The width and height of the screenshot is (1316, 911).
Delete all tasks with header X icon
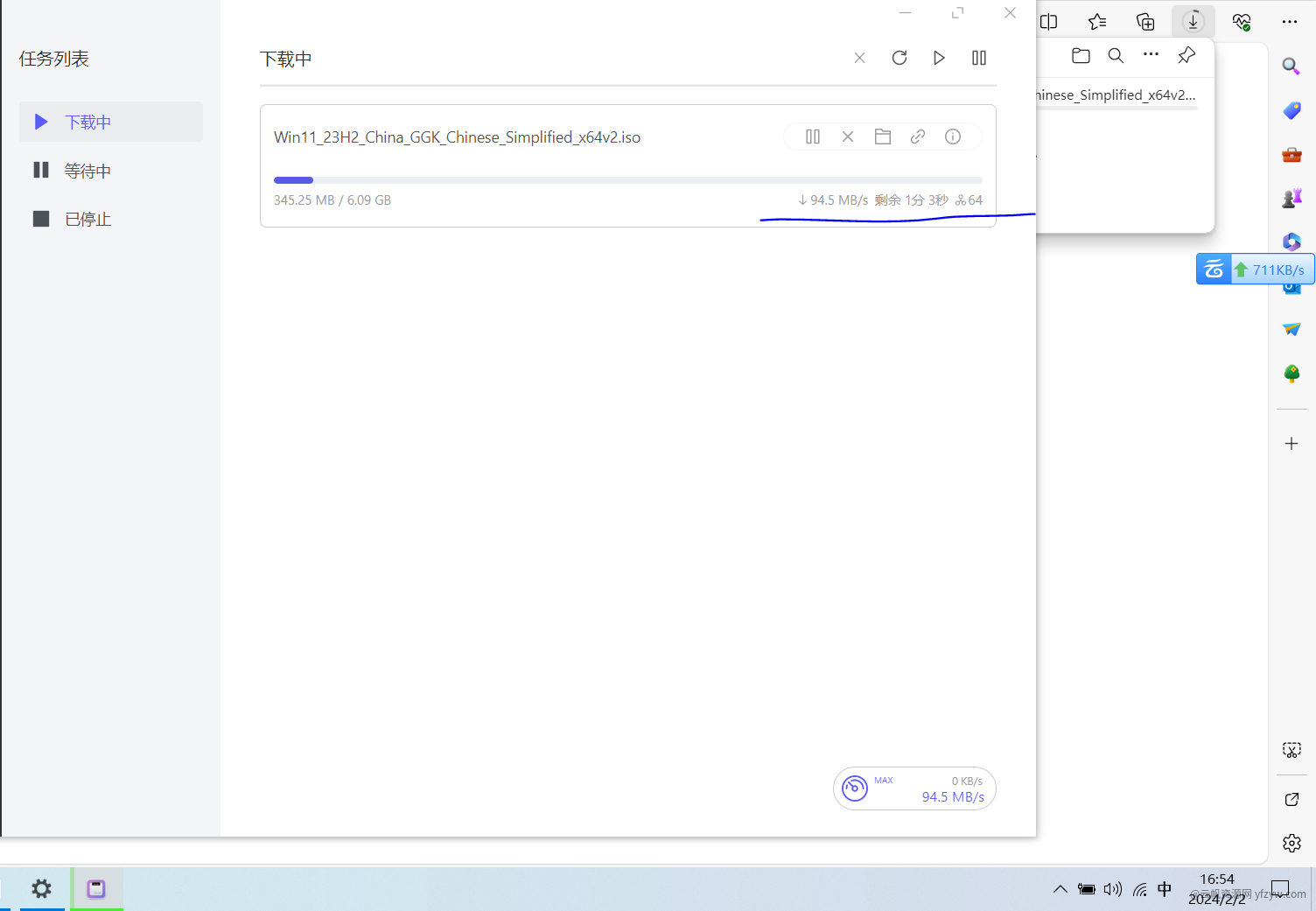859,58
